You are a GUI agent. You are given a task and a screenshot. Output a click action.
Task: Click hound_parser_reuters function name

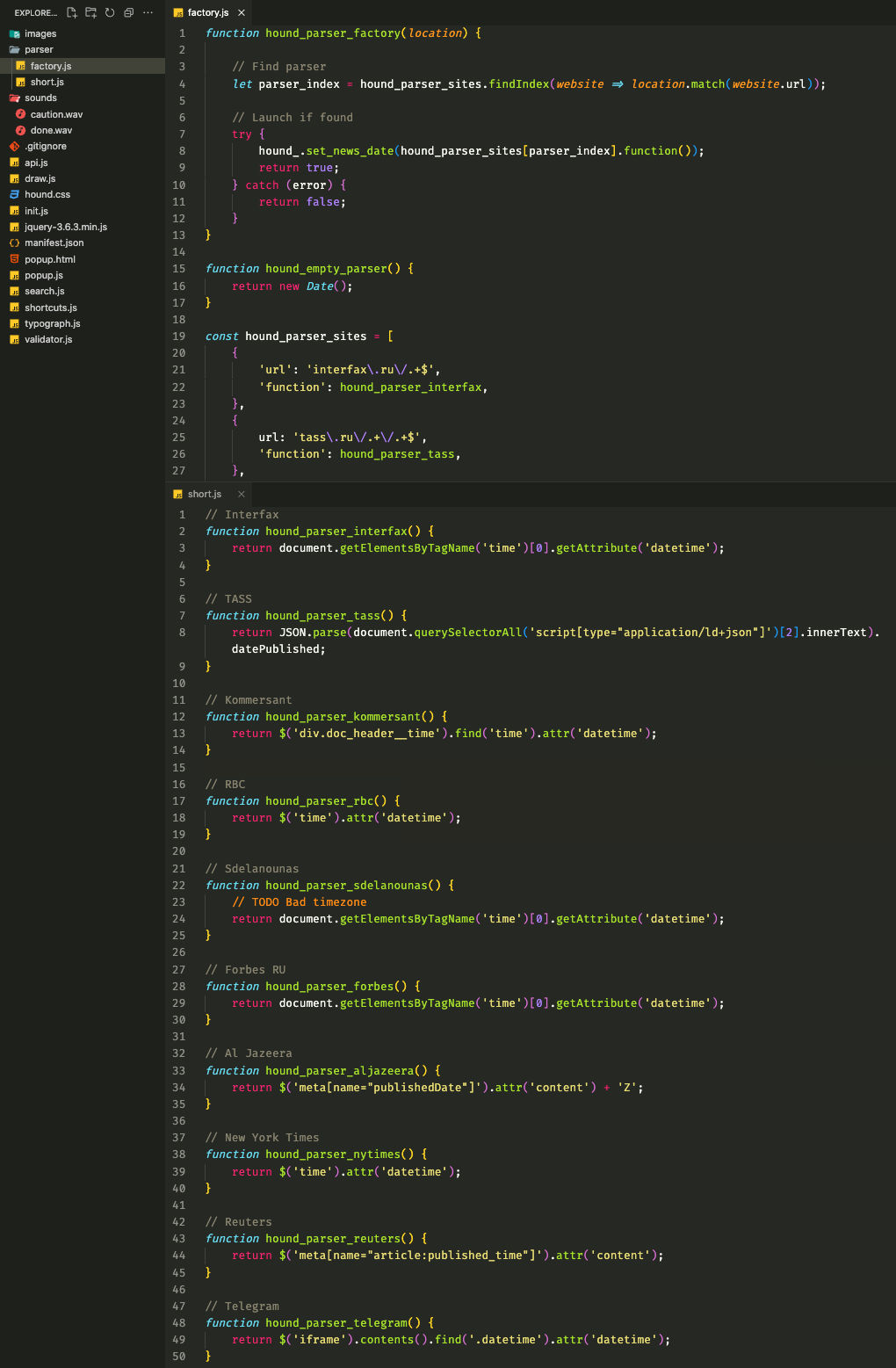[333, 1239]
